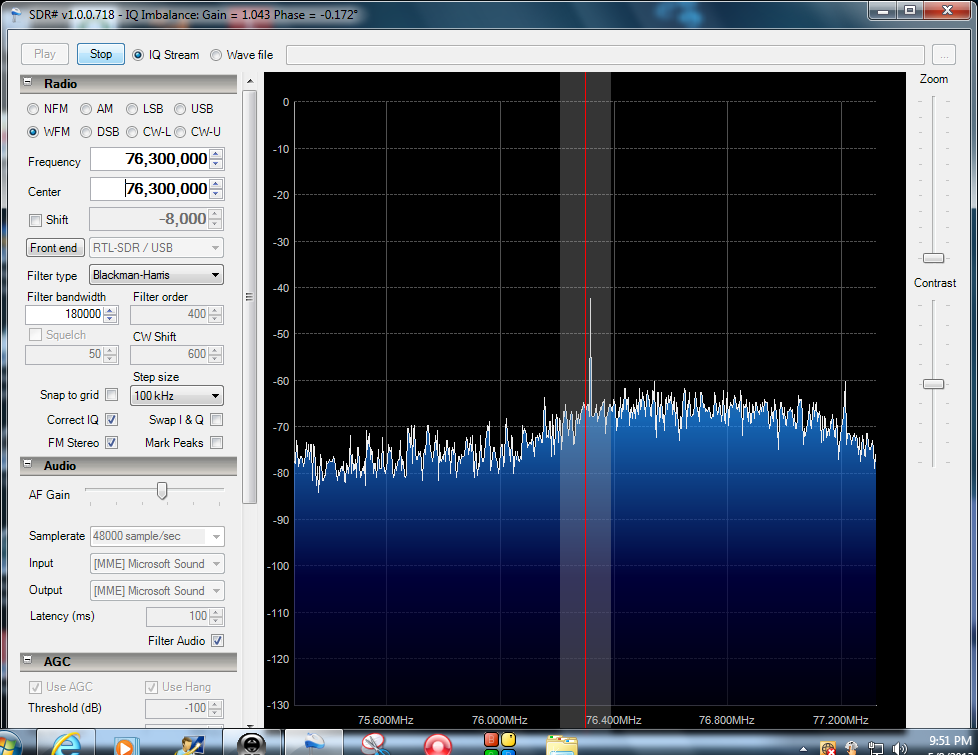Click the Frequency input field
Viewport: 978px width, 755px height.
pyautogui.click(x=150, y=159)
